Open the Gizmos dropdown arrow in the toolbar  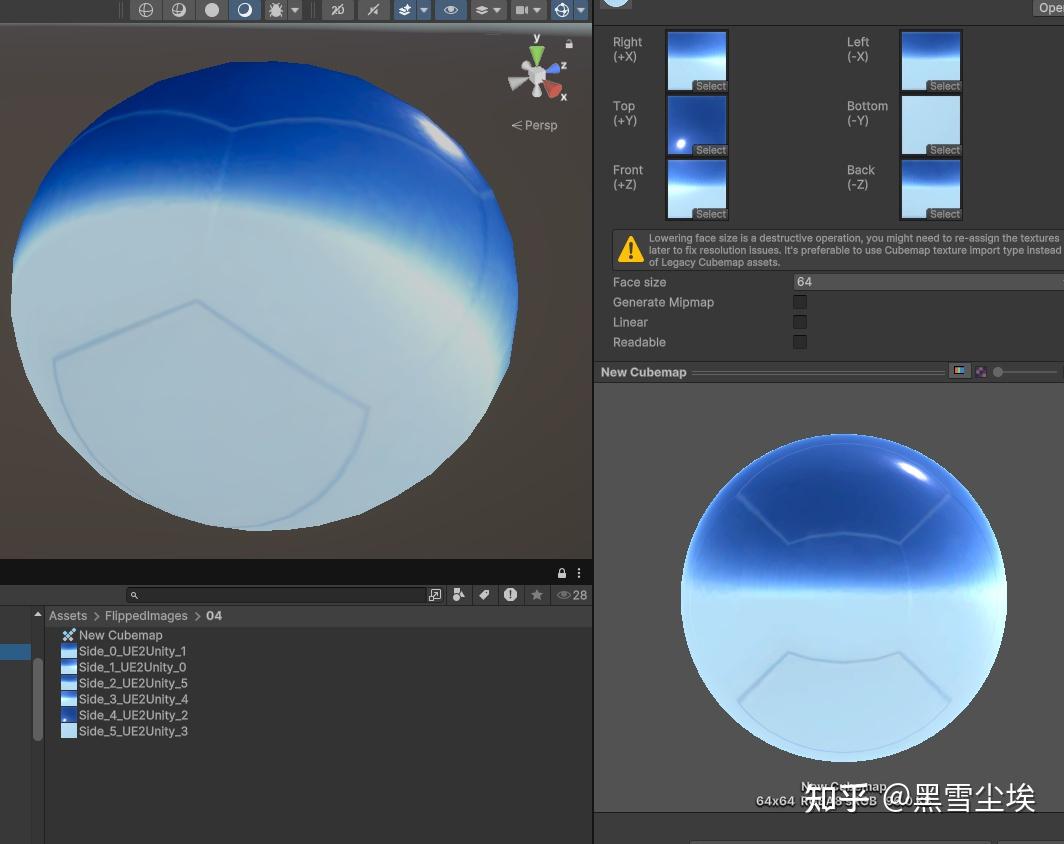point(581,10)
